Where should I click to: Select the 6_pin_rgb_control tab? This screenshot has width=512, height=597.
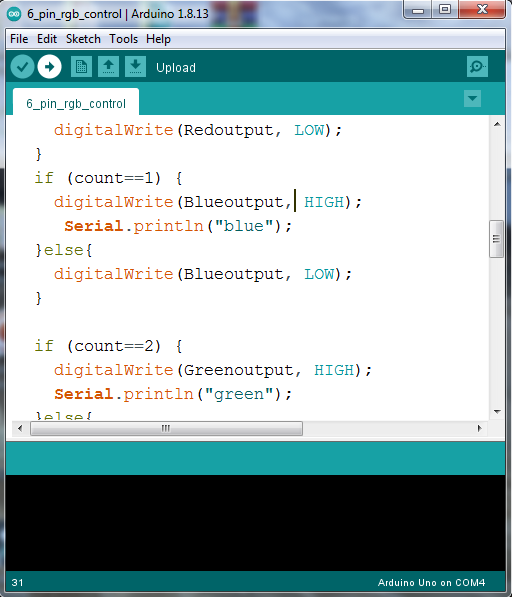click(76, 103)
